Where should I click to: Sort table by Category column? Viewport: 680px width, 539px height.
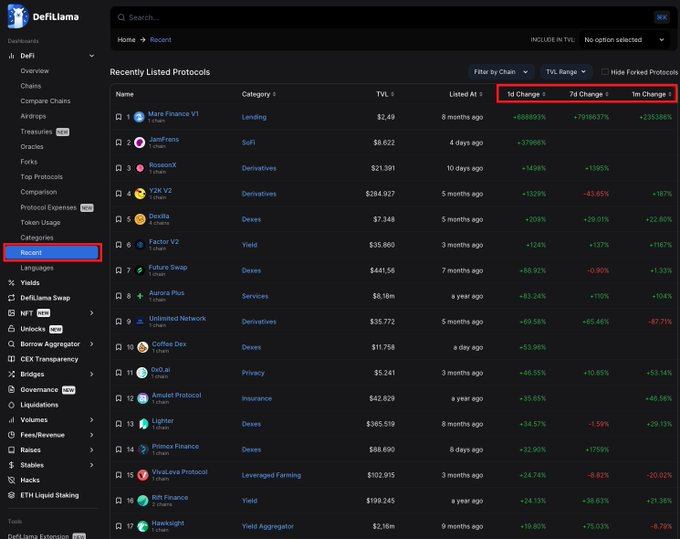tap(258, 94)
